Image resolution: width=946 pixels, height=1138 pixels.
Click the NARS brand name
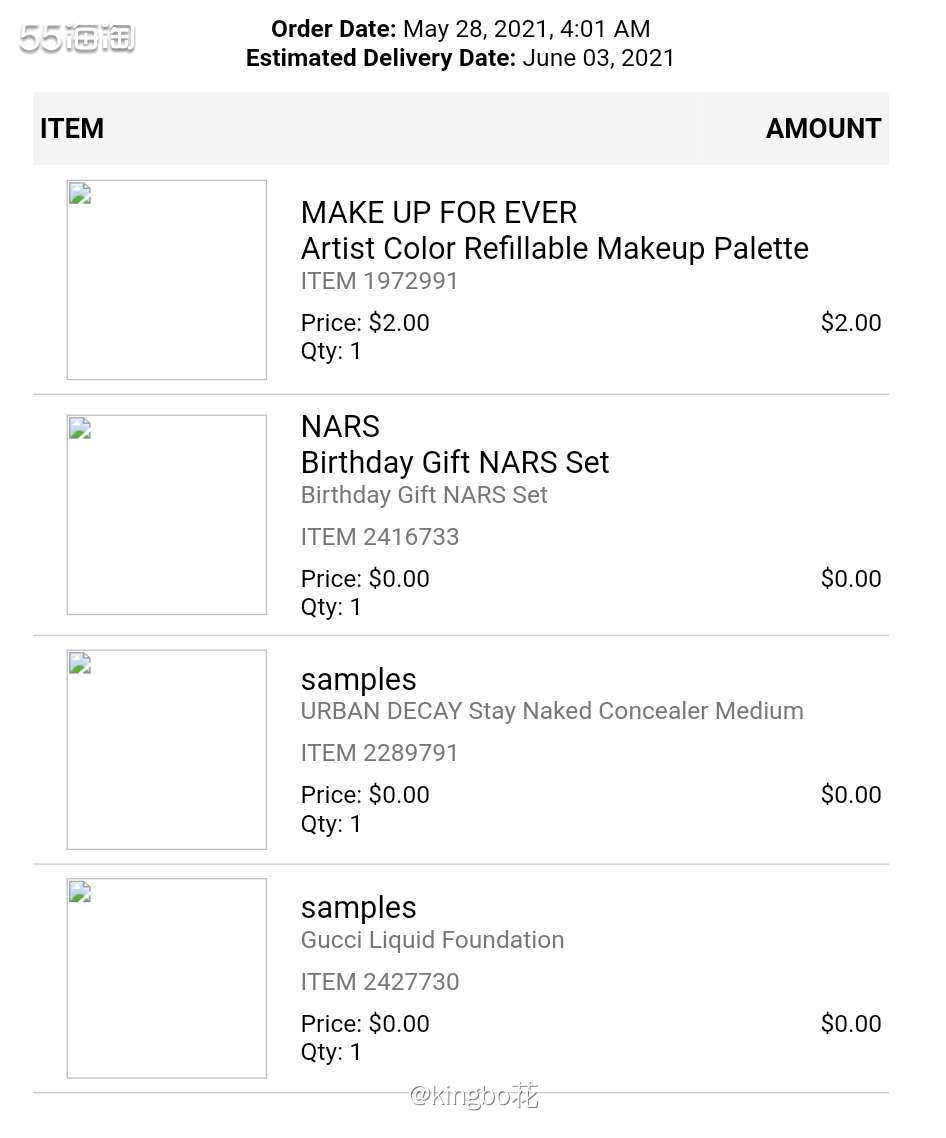340,427
